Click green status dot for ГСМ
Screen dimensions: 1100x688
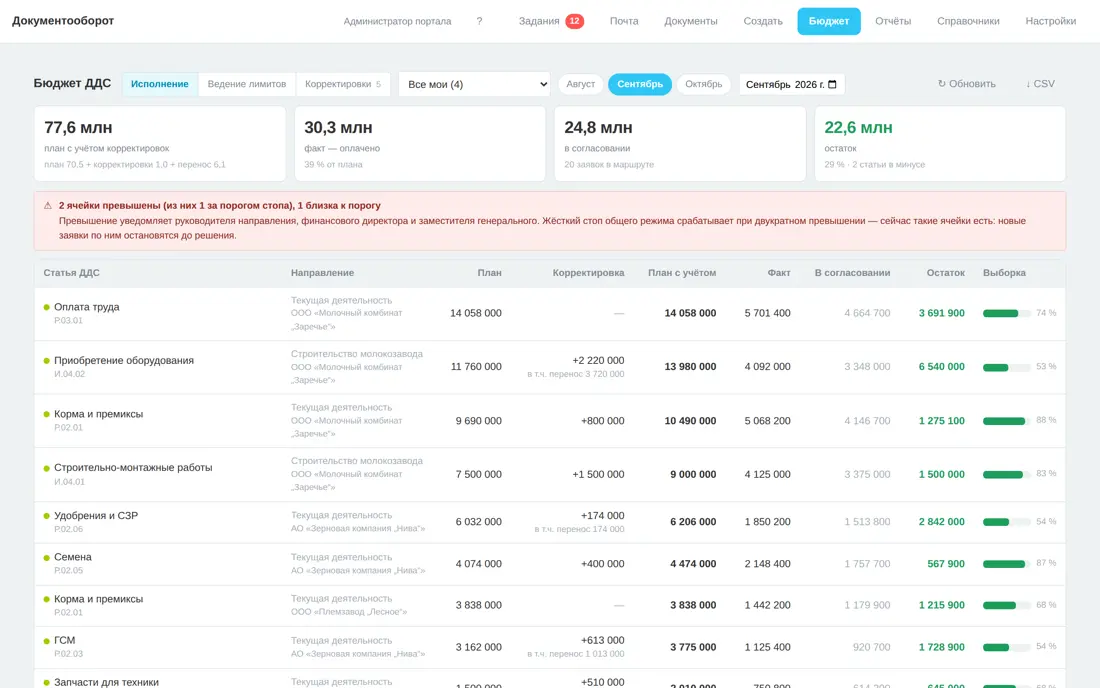(46, 641)
